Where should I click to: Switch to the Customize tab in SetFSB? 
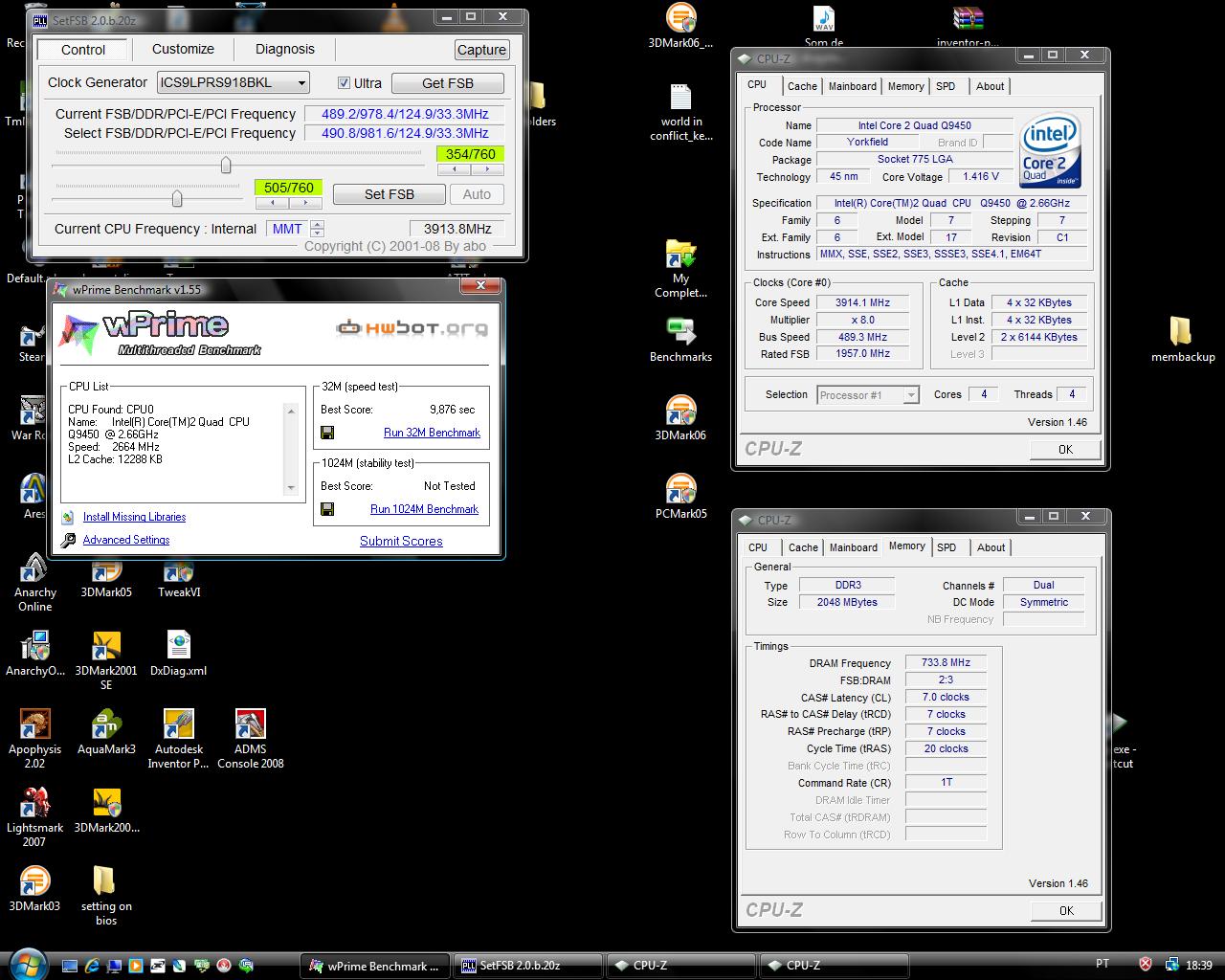point(183,49)
